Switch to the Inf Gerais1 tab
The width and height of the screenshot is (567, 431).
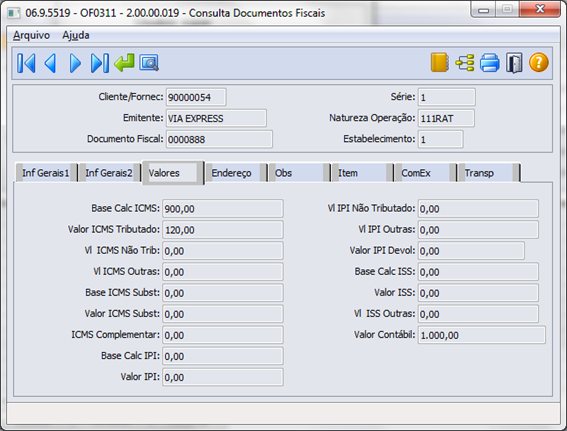[x=46, y=173]
